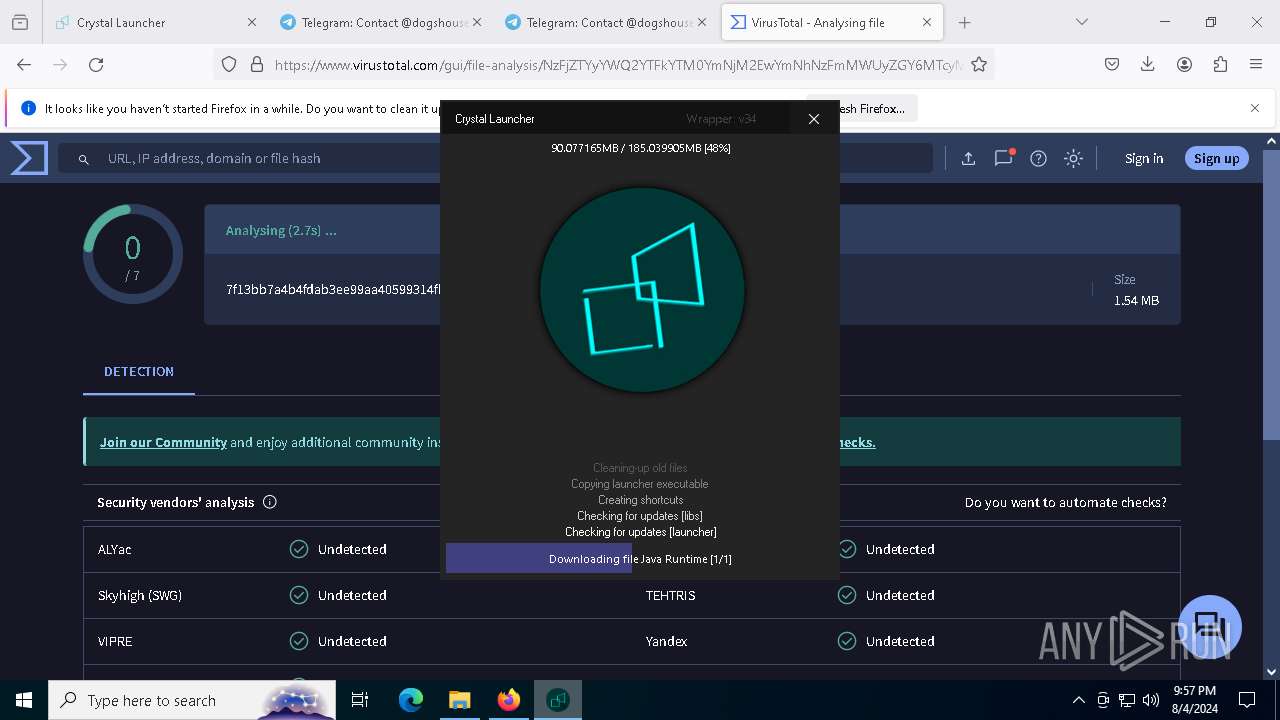Reload the page with the refresh icon
The width and height of the screenshot is (1280, 720).
[x=96, y=64]
